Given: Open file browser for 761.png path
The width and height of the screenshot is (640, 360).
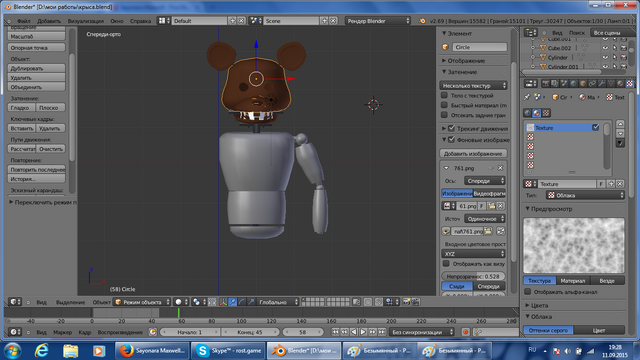Looking at the screenshot, I should (488, 231).
